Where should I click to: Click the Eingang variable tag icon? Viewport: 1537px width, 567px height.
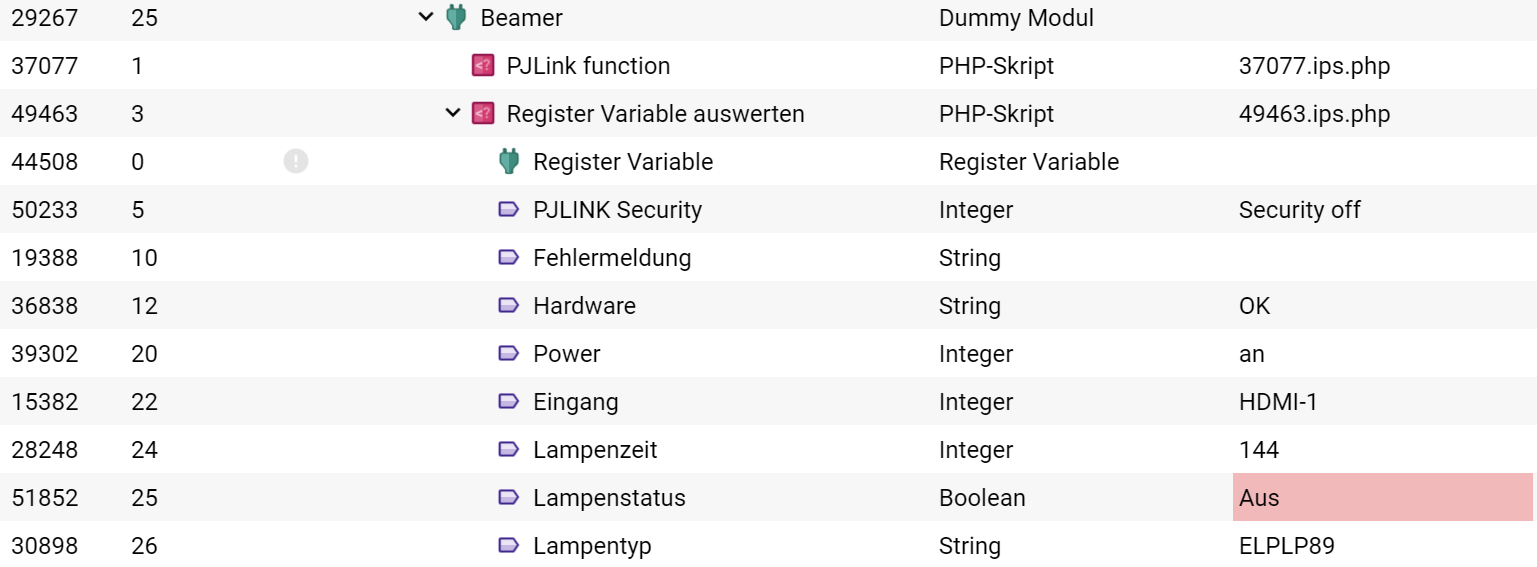[509, 402]
